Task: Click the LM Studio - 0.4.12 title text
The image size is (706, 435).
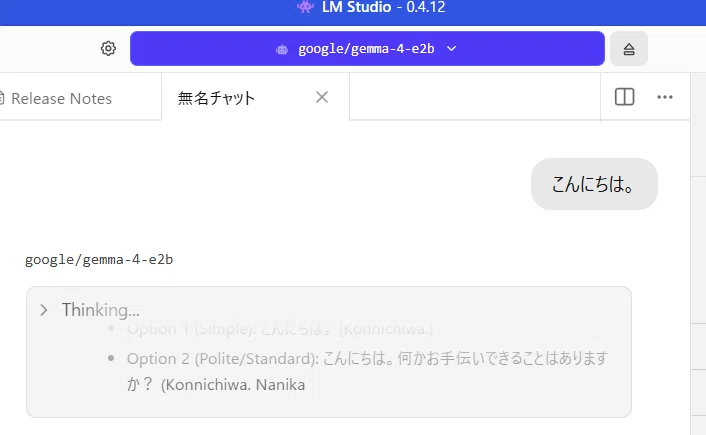Action: [384, 7]
